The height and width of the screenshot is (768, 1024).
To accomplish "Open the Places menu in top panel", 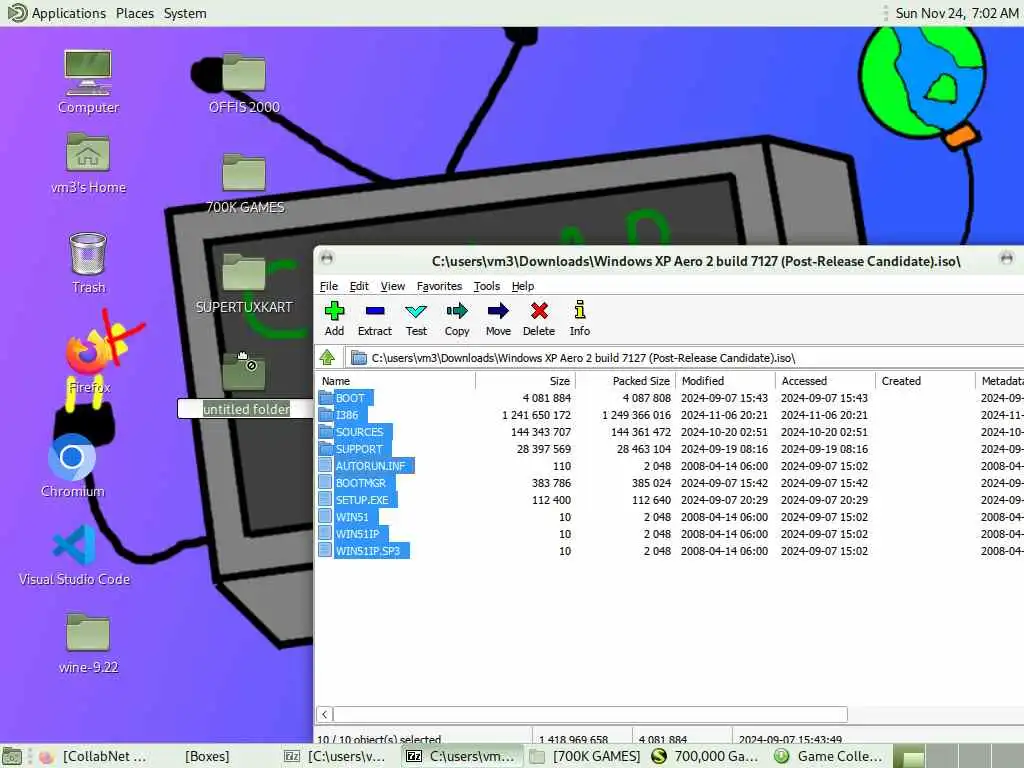I will 135,13.
